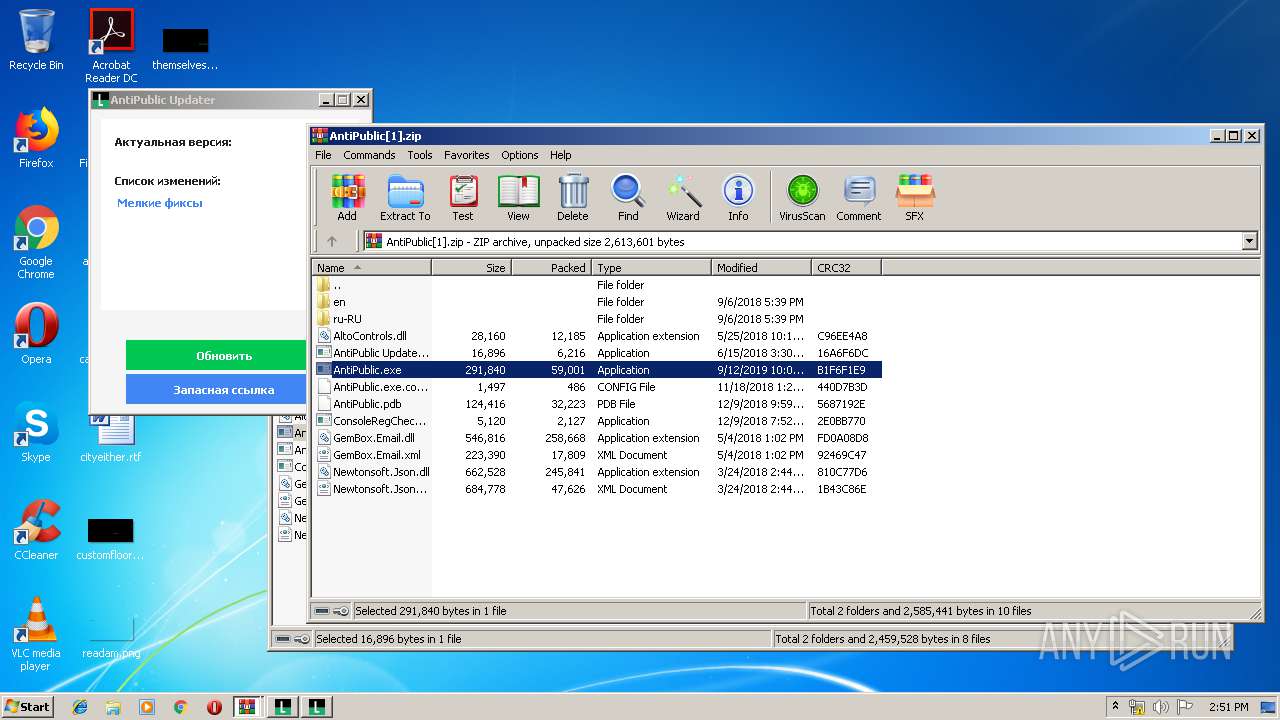Click Chrome icon in the taskbar
1280x720 pixels.
click(180, 707)
